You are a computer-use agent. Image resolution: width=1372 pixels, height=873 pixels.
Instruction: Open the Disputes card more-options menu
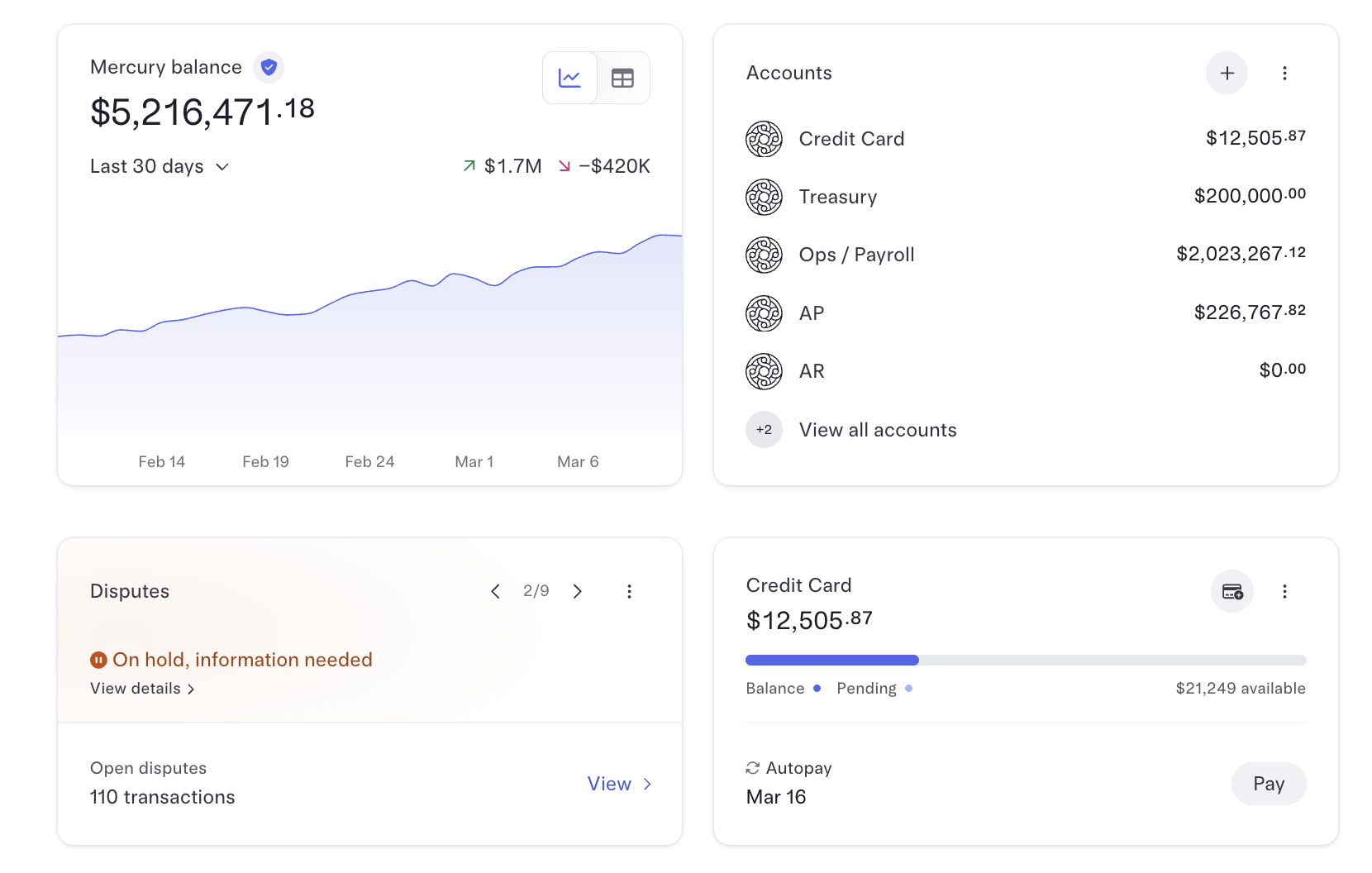pyautogui.click(x=629, y=591)
